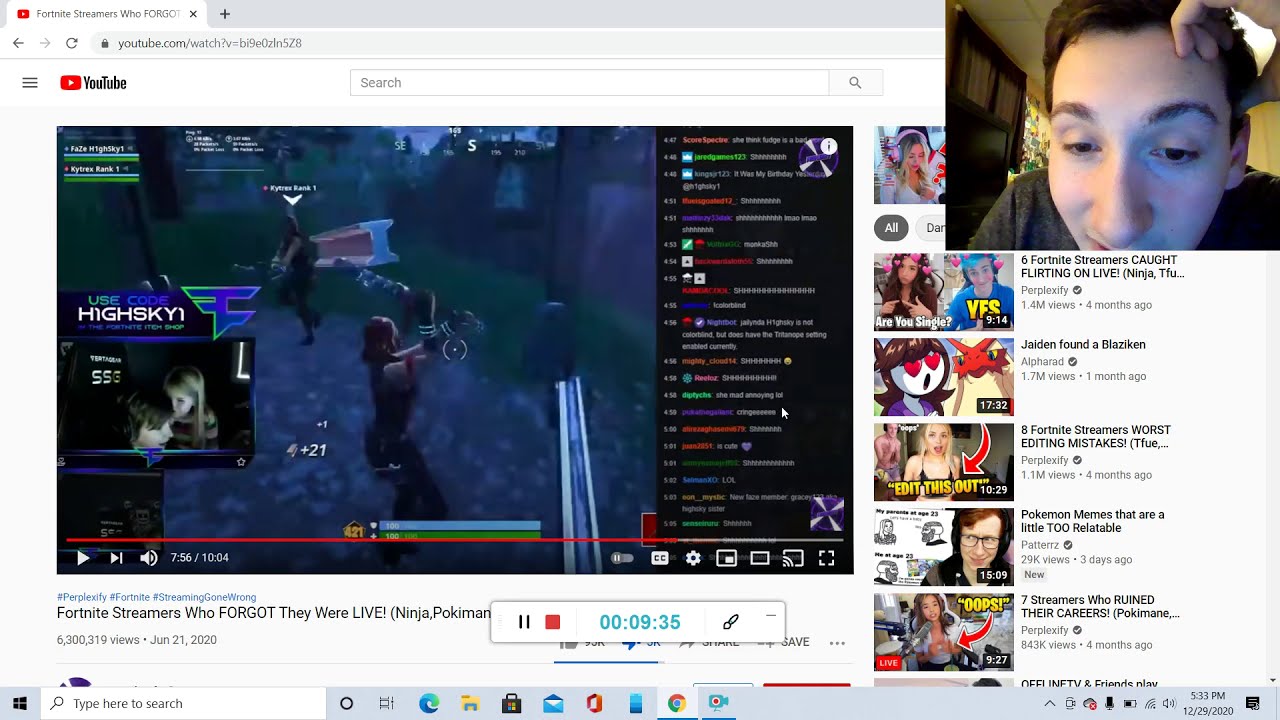Focus the Chrome address bar URL
This screenshot has width=1280, height=720.
point(210,43)
